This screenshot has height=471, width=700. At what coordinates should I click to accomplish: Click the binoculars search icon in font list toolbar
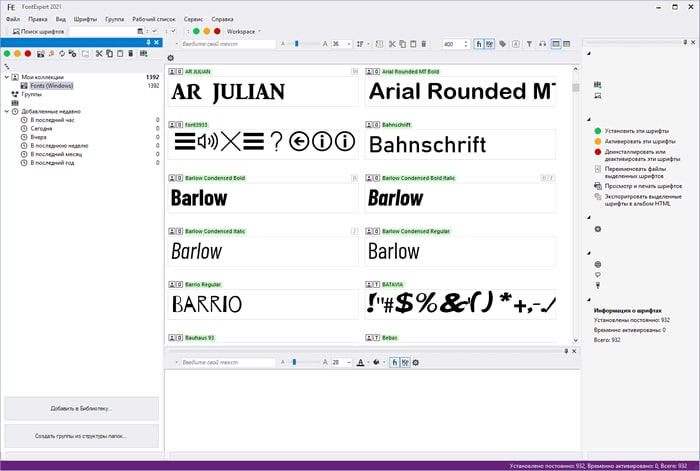point(542,44)
